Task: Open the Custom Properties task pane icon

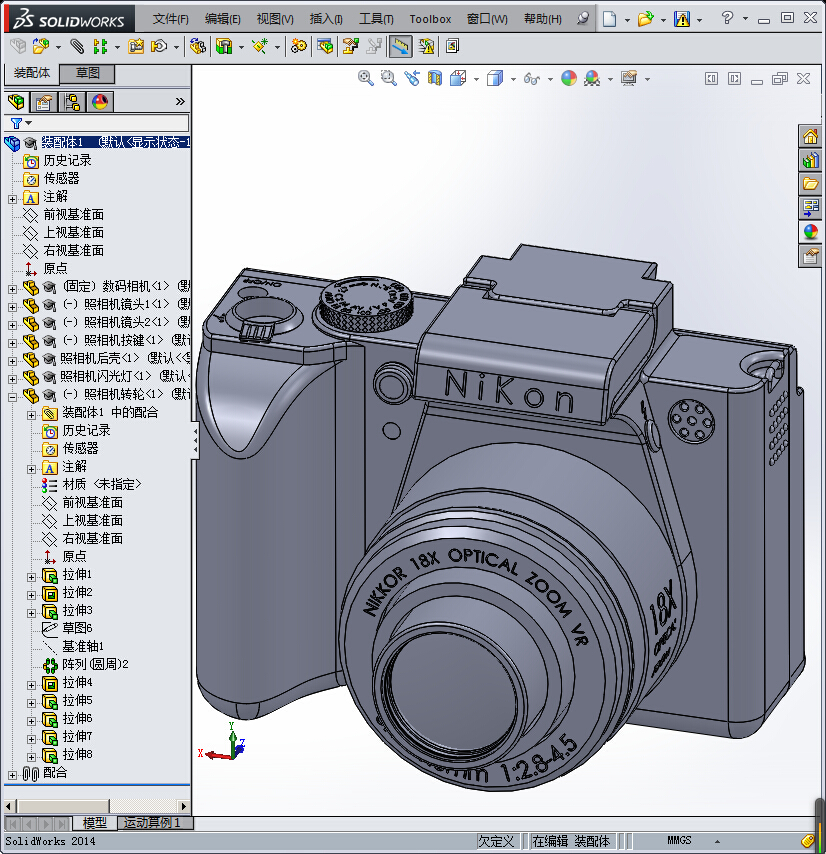Action: [x=810, y=255]
